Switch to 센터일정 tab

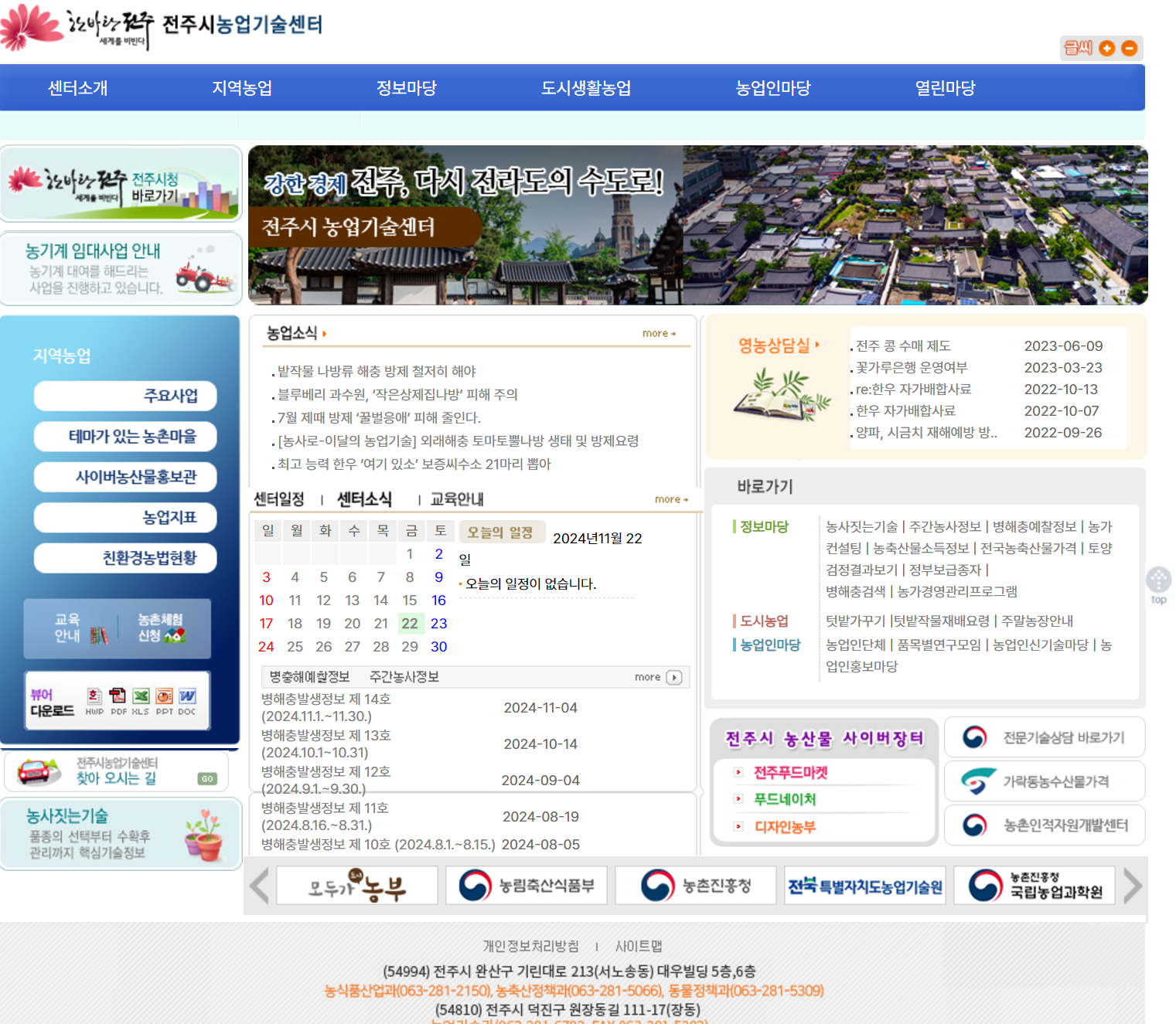[x=279, y=499]
